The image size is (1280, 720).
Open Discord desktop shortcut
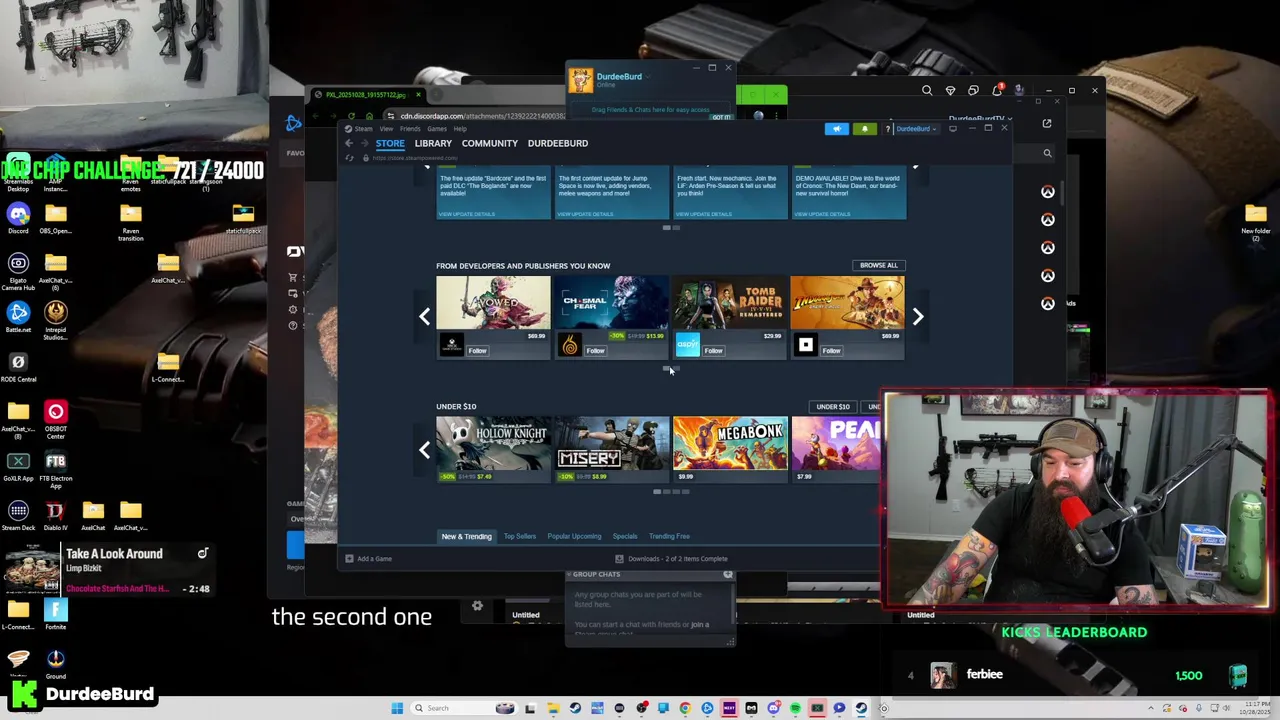pos(18,219)
